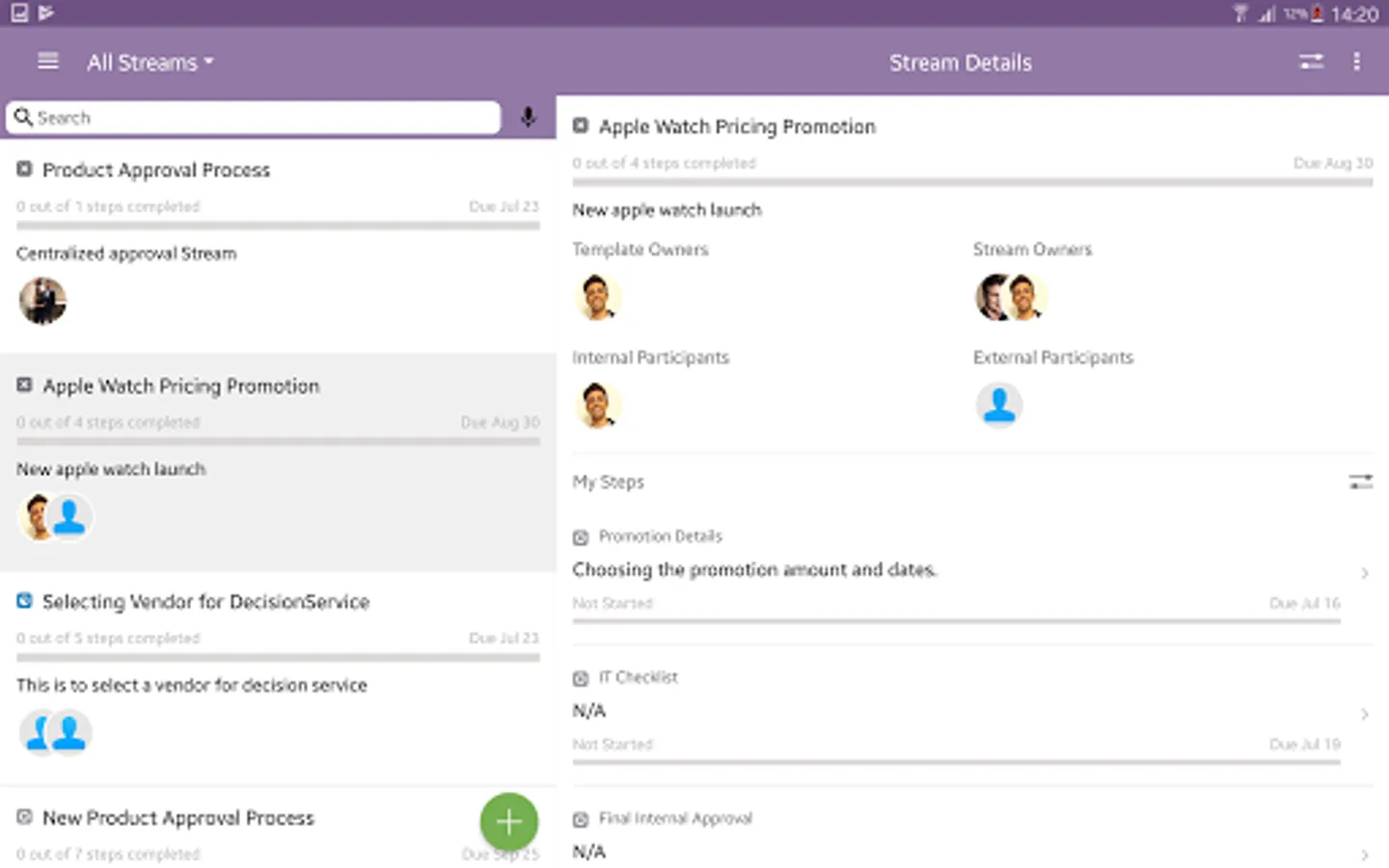The width and height of the screenshot is (1389, 868).
Task: Open New Product Approval Process stream
Action: tap(278, 827)
